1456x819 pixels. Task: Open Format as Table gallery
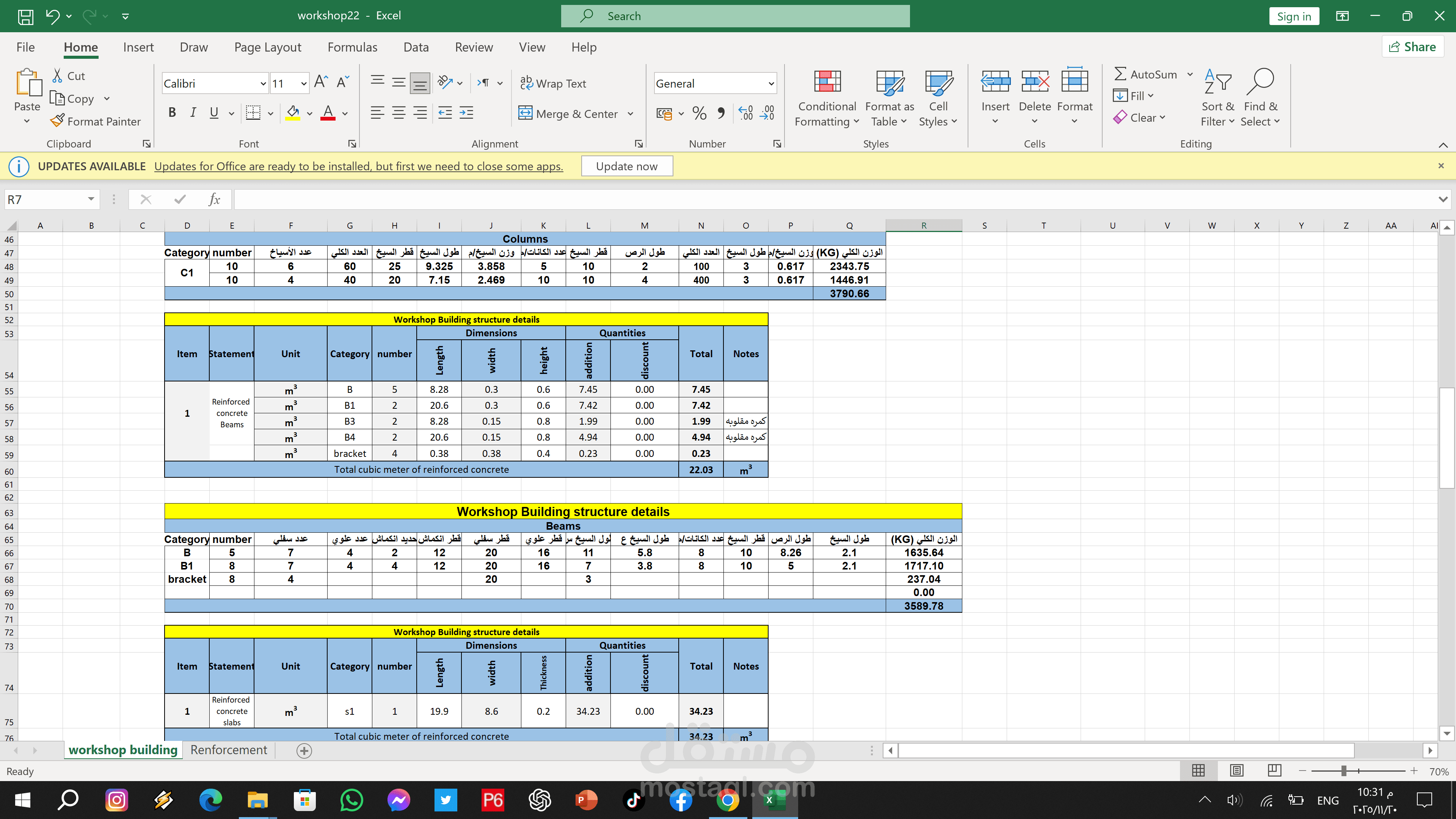(889, 98)
